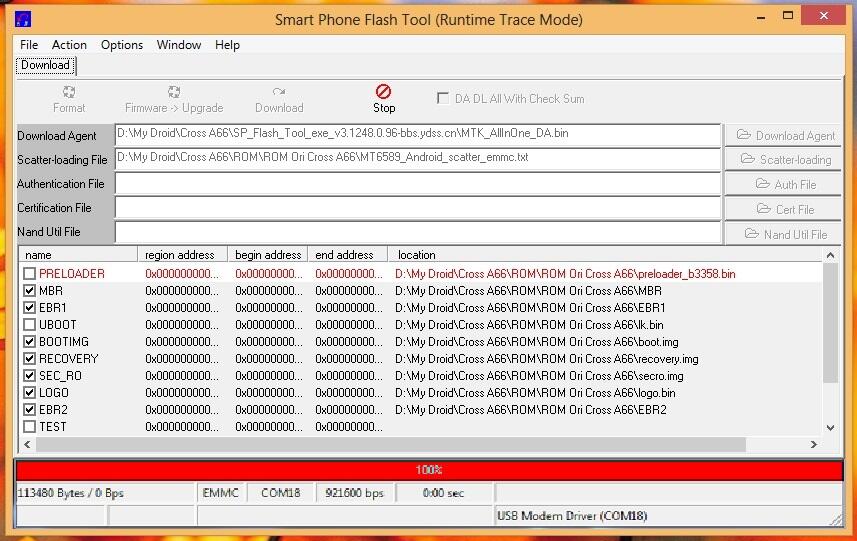Screen dimensions: 857x541
Task: Close the Smart Phone Flash Tool window
Action: (824, 16)
